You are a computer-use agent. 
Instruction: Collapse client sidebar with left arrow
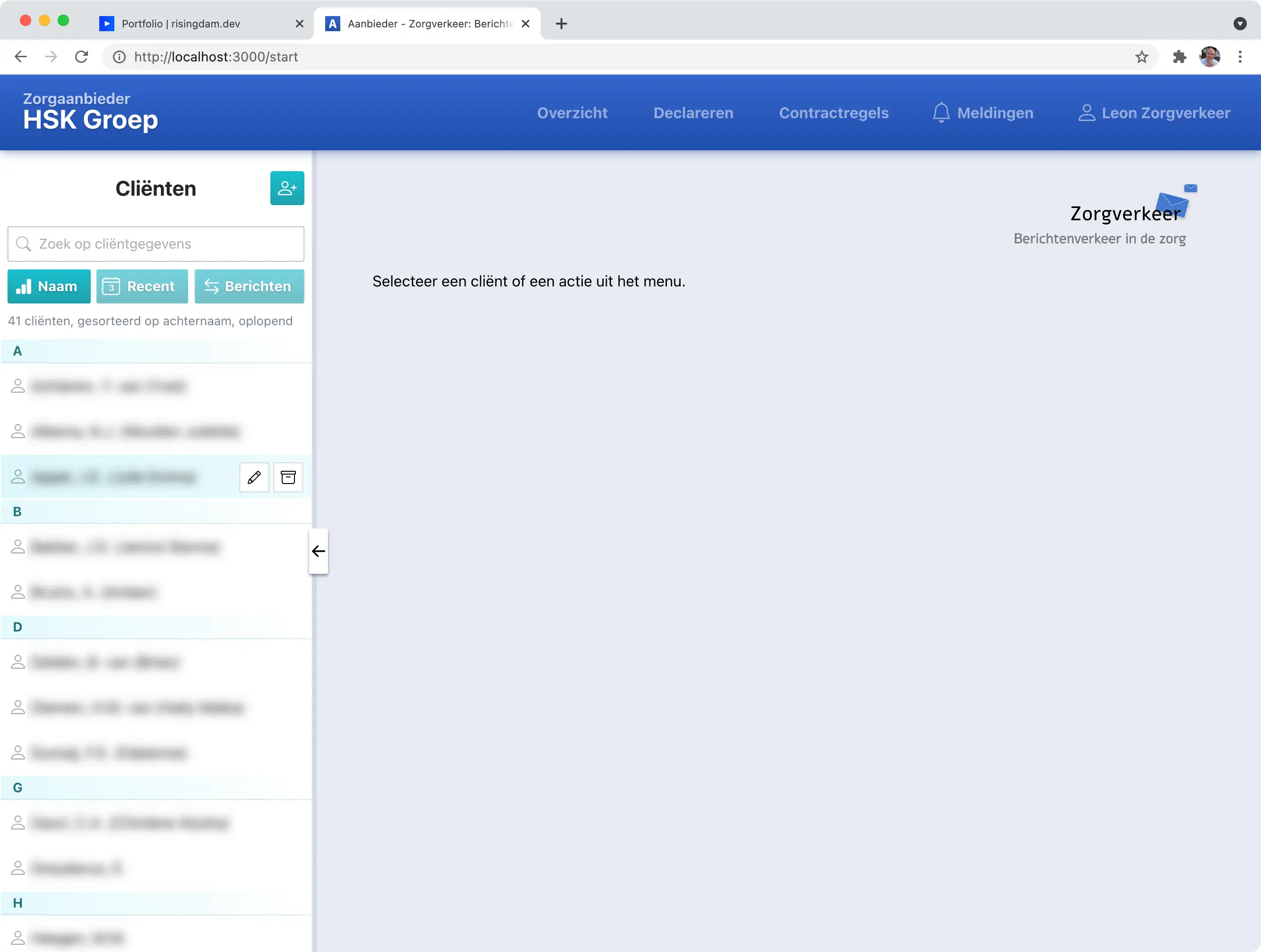(x=319, y=551)
